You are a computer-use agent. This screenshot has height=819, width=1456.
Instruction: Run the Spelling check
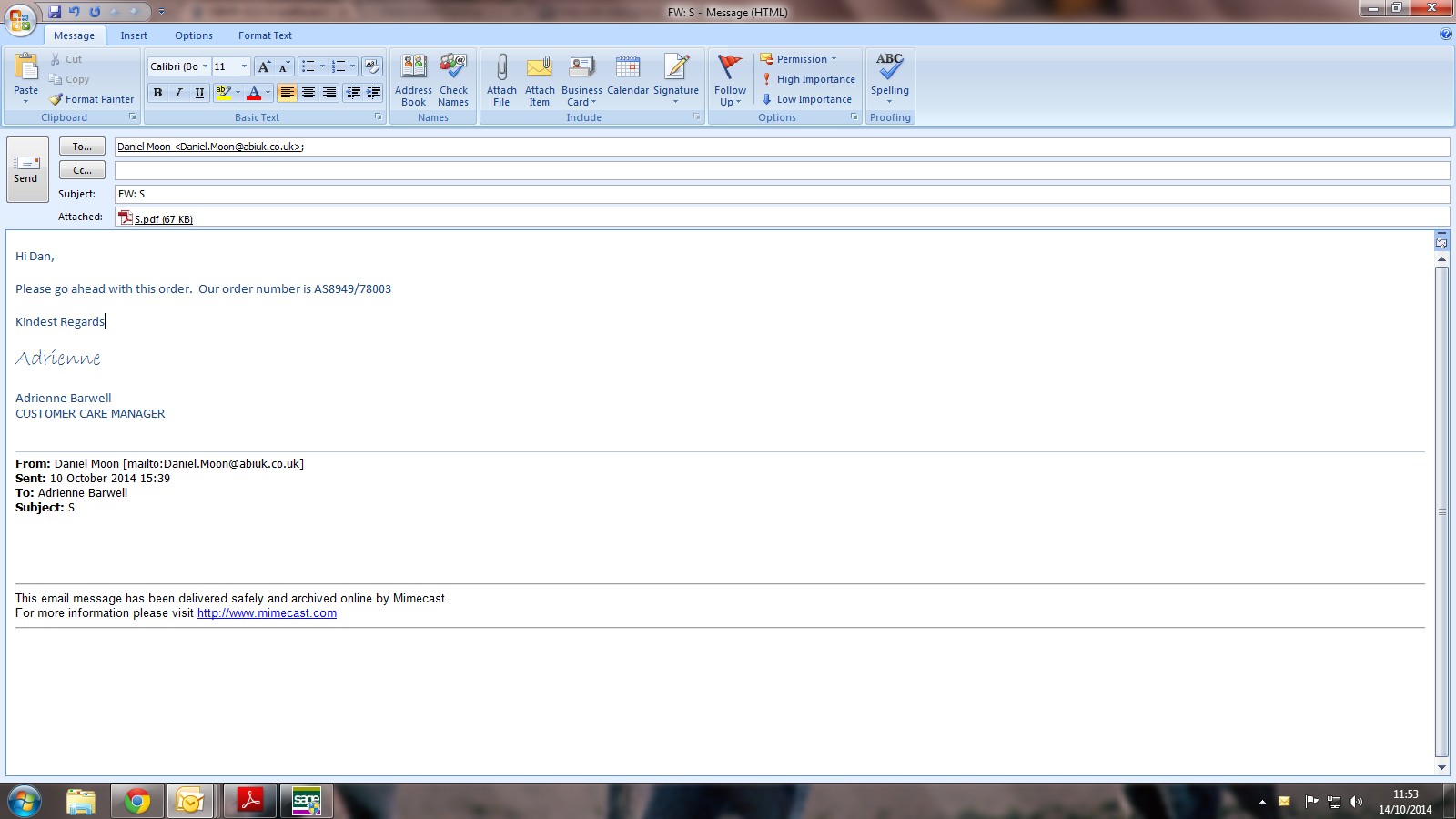click(x=889, y=68)
